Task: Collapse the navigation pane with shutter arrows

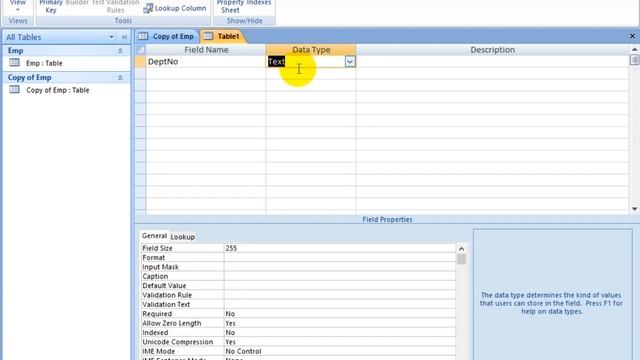Action: tap(124, 37)
